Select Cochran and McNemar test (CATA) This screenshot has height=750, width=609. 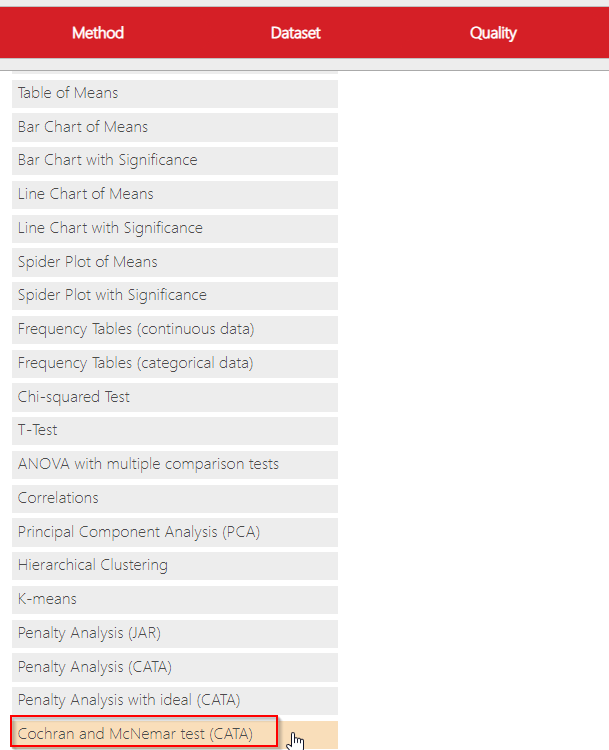coord(145,734)
